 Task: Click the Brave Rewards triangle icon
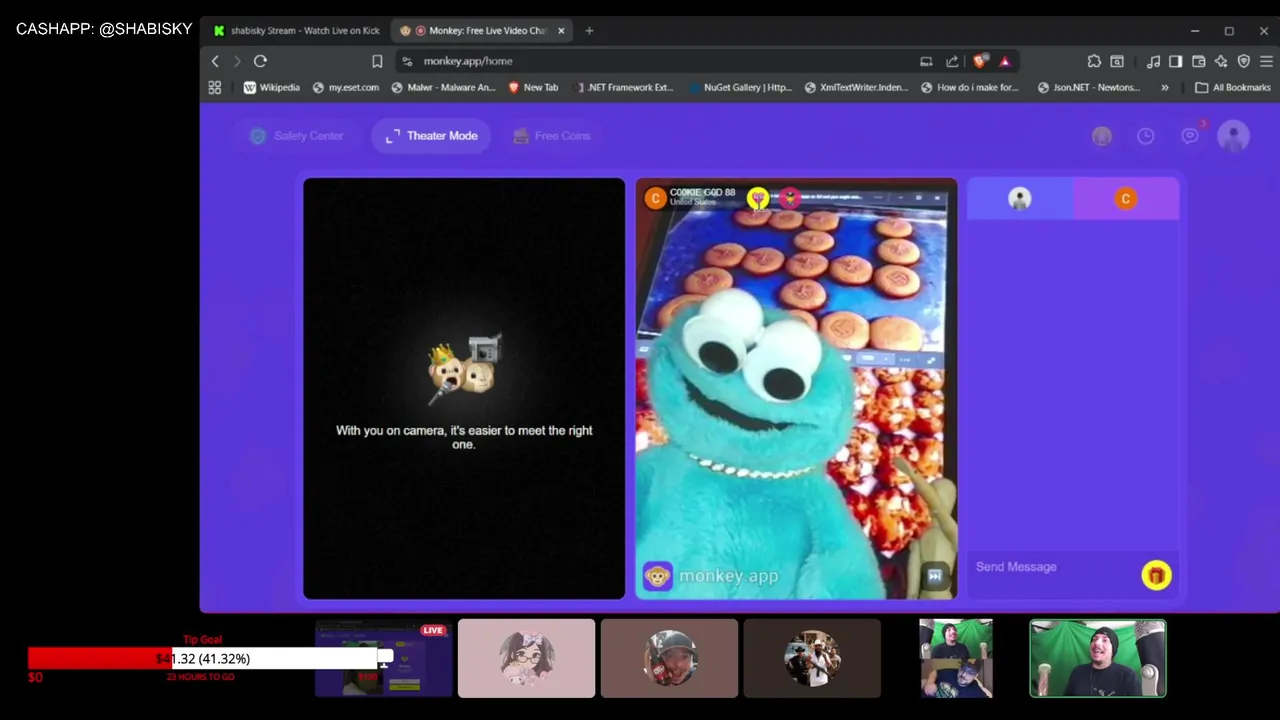1005,61
